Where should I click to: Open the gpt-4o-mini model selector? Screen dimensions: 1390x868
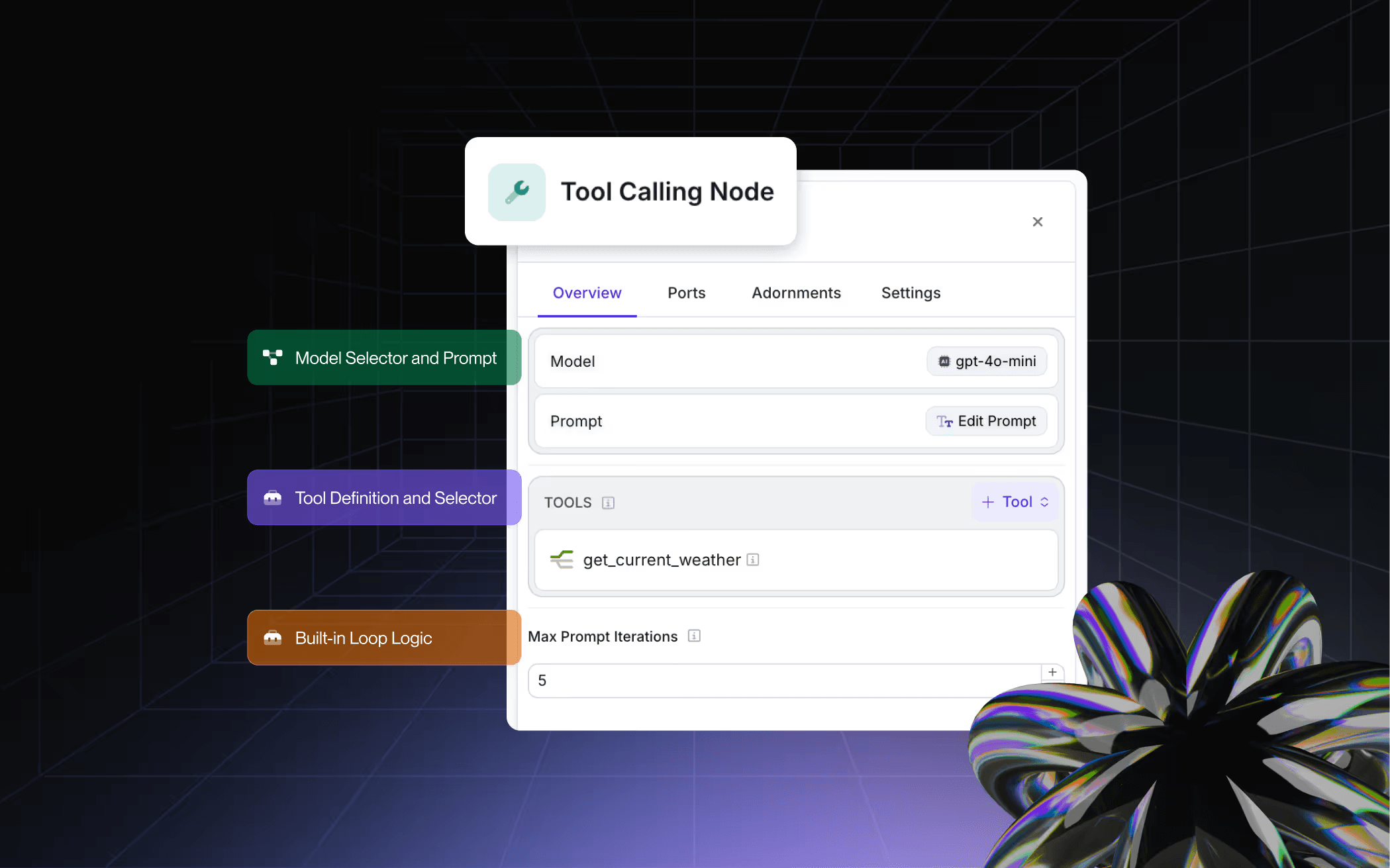point(986,361)
